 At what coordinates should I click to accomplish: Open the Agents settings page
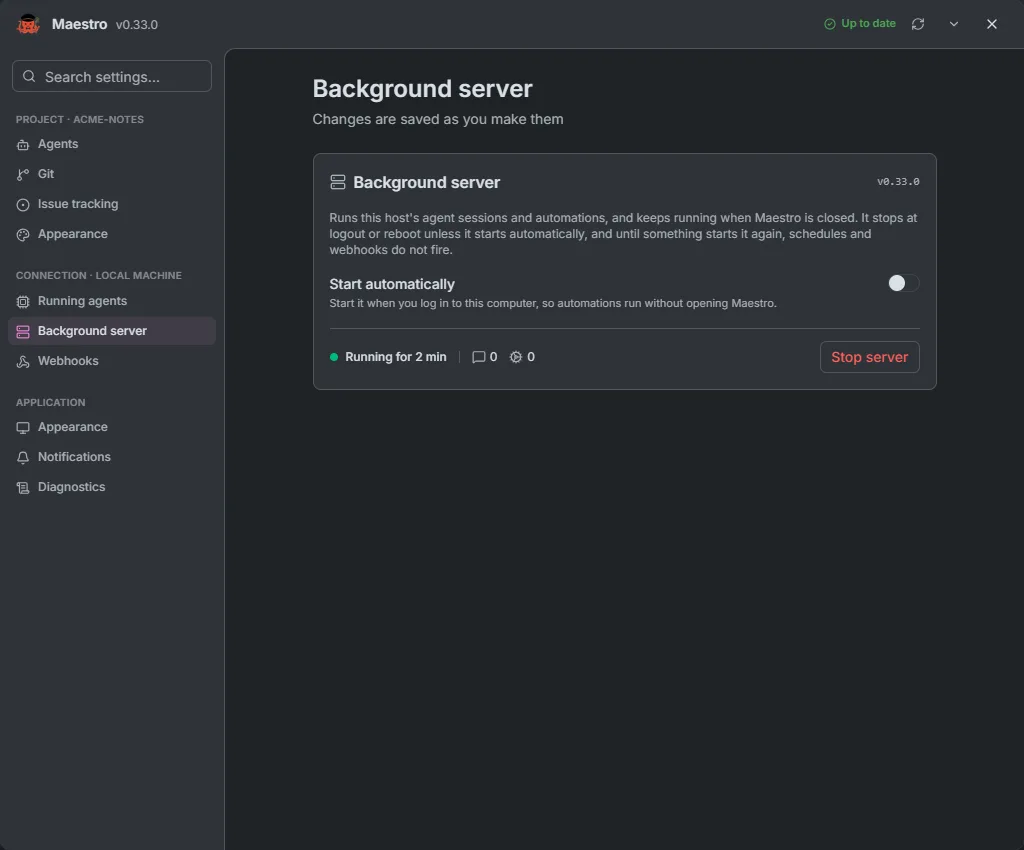pos(112,144)
